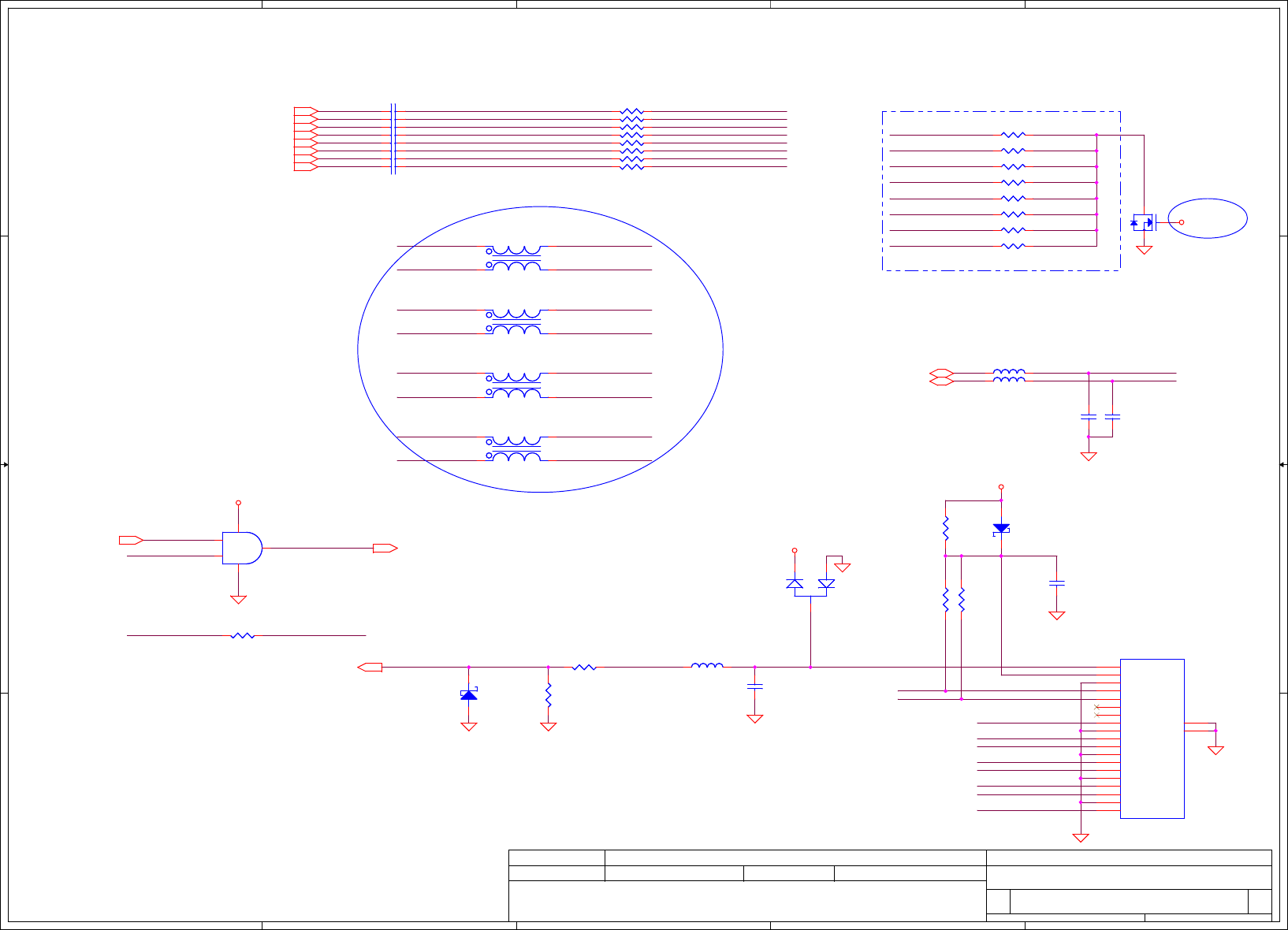Image resolution: width=1288 pixels, height=930 pixels.
Task: Click the dual diode pair symbol
Action: click(x=810, y=584)
